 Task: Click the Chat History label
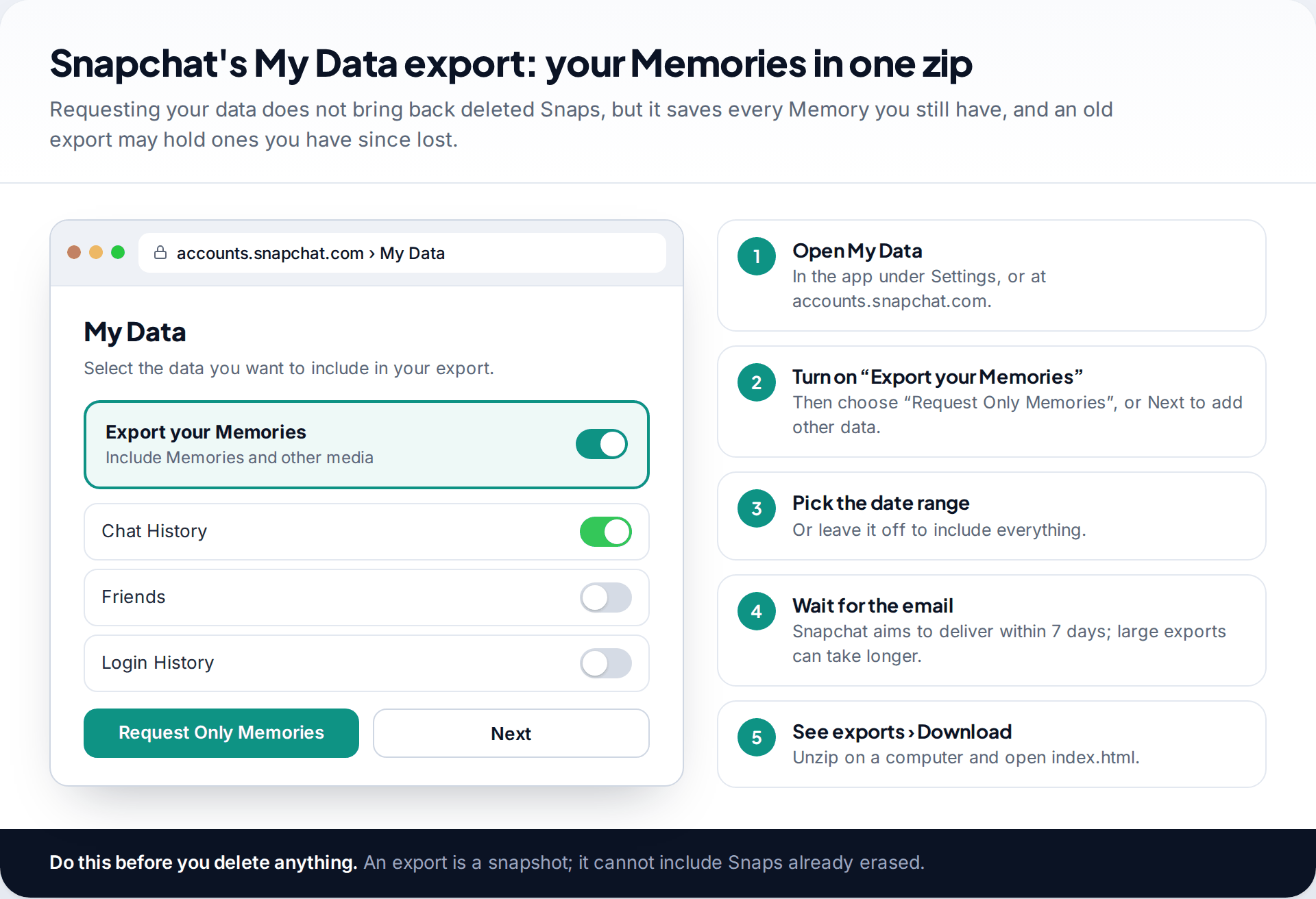coord(154,531)
